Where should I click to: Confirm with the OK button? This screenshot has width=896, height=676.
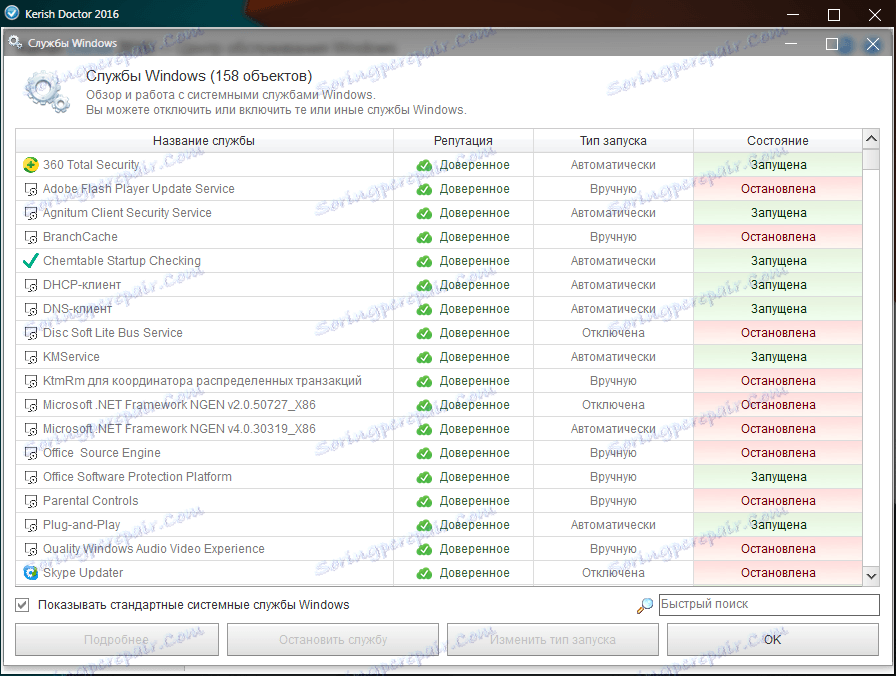coord(773,639)
